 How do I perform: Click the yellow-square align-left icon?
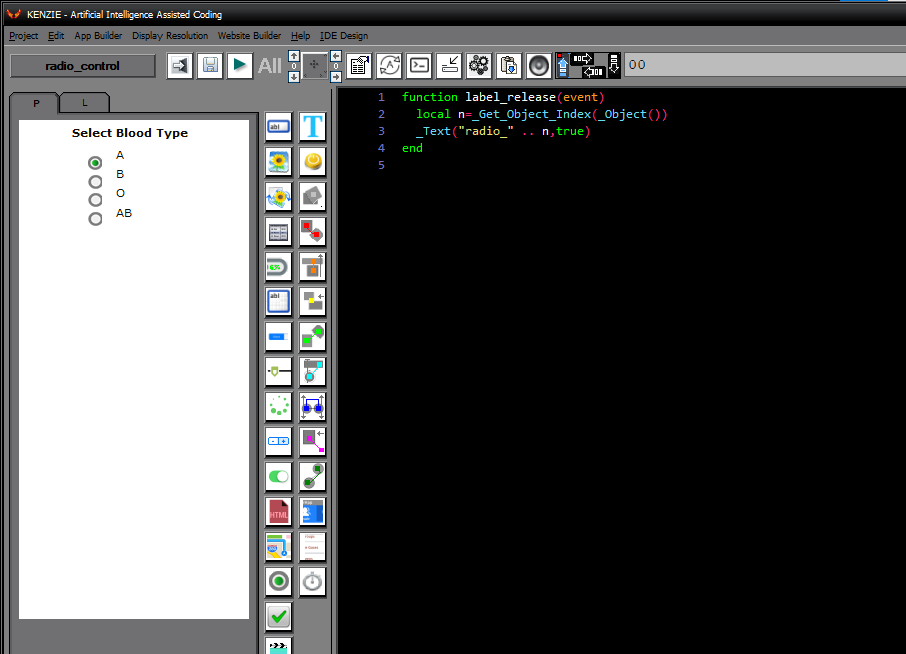[313, 302]
